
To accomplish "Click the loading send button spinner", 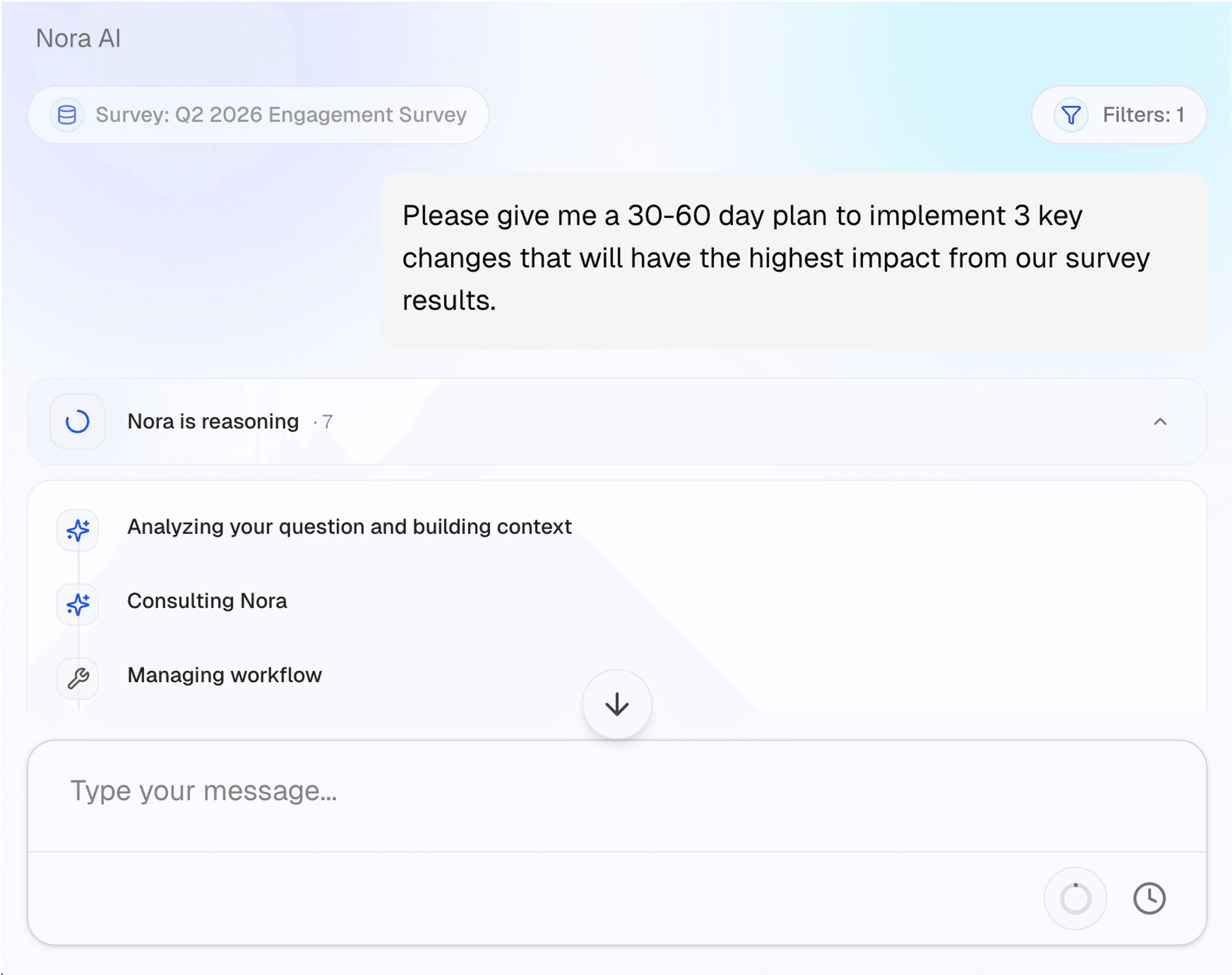I will [1075, 899].
